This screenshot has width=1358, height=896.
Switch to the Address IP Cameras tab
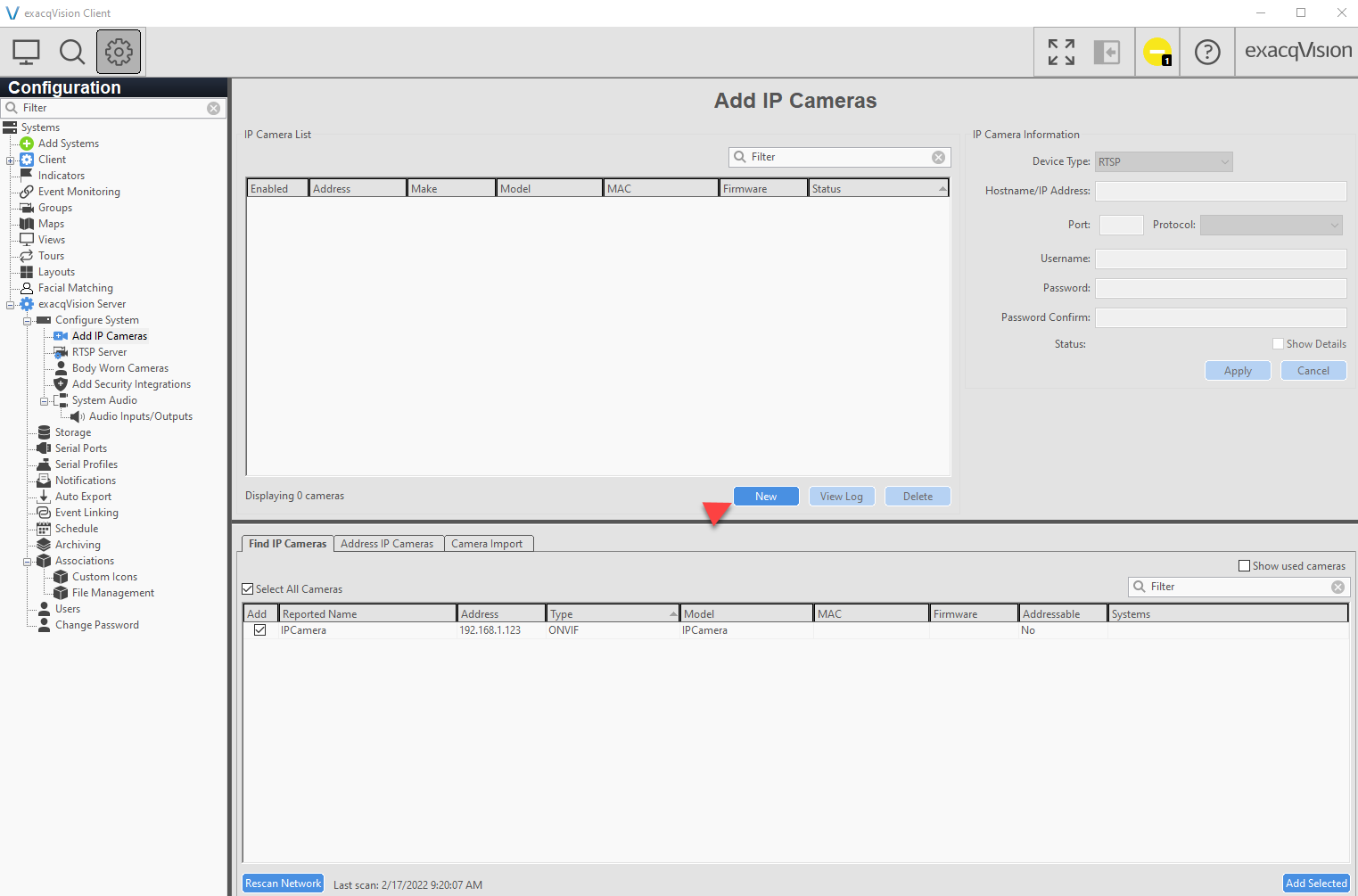click(x=387, y=544)
